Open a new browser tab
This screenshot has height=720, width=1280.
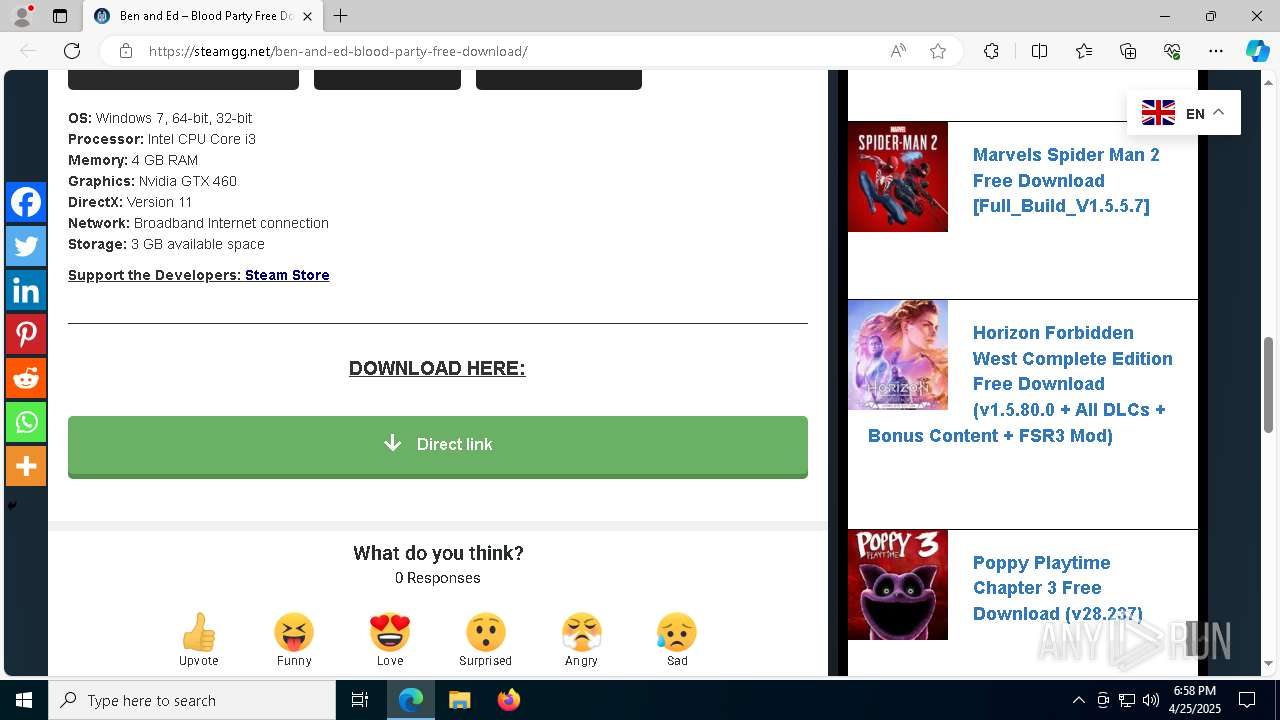[341, 16]
